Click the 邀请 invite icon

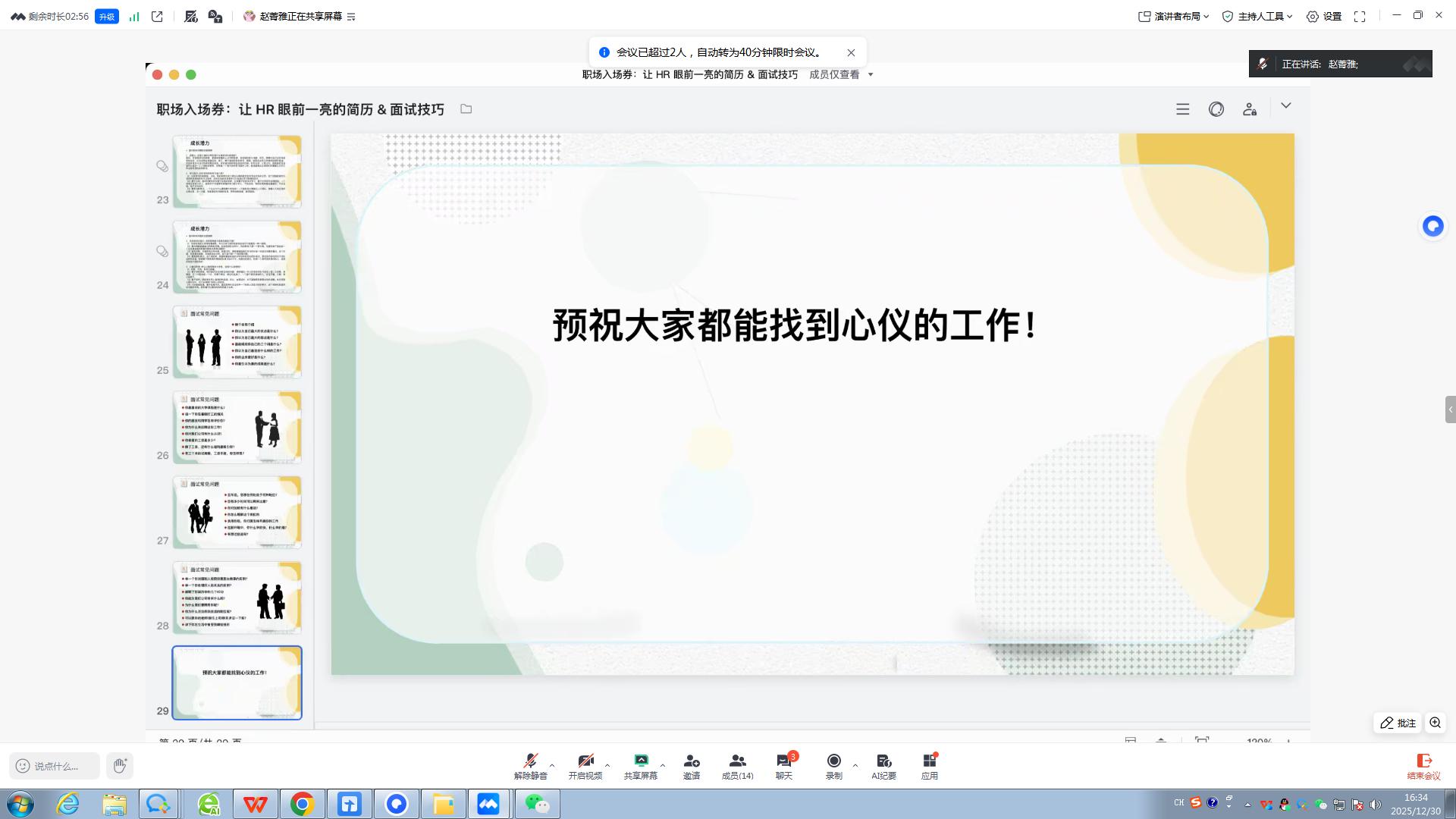691,761
